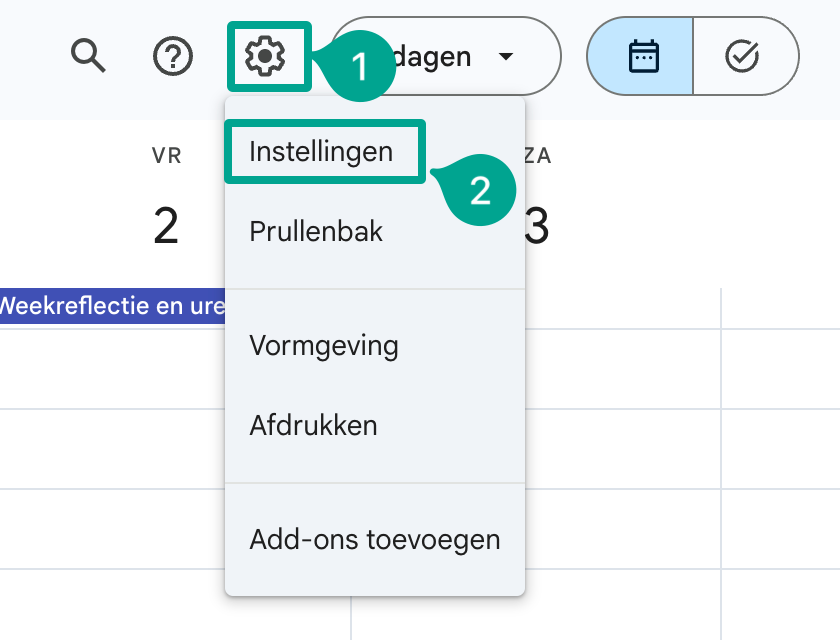
Task: Switch to the tasks checkmark view
Action: [742, 56]
